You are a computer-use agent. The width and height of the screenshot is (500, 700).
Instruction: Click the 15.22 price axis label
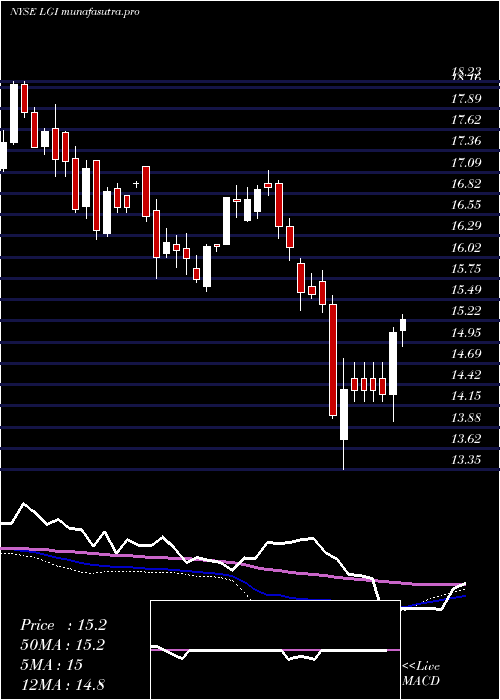point(466,311)
